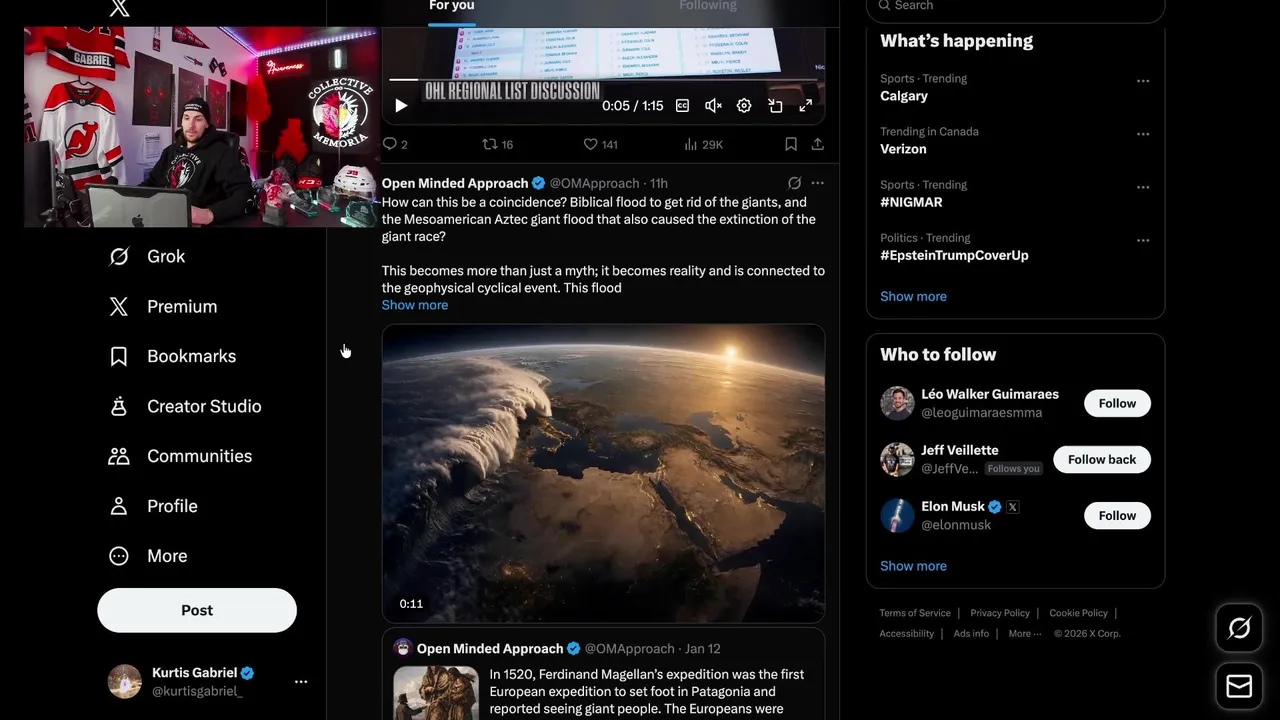The height and width of the screenshot is (720, 1280).
Task: Open Kurtis Gabriel account avatar
Action: 125,681
